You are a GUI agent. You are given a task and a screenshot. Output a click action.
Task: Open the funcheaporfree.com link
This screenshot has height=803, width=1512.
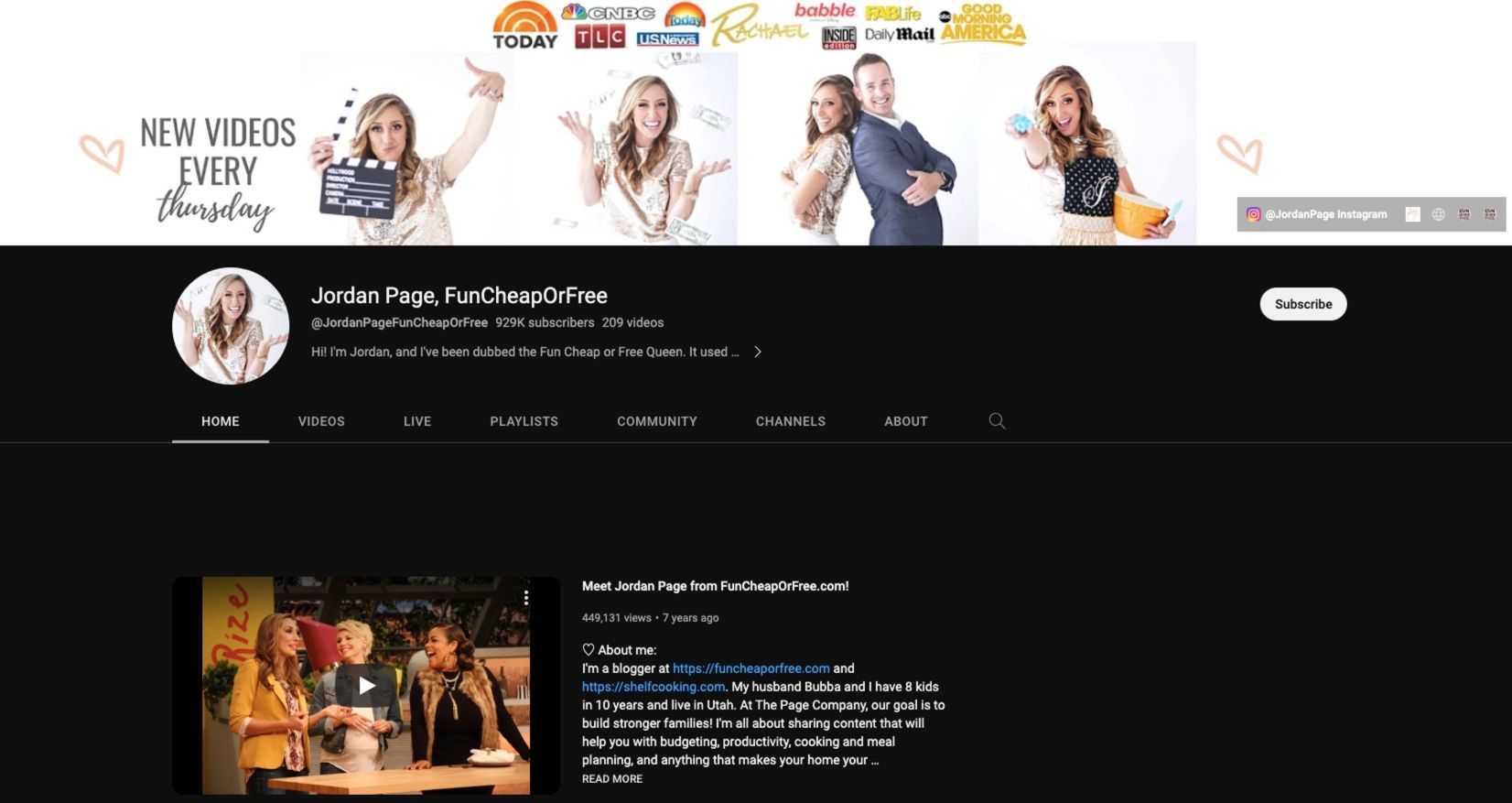pyautogui.click(x=751, y=668)
